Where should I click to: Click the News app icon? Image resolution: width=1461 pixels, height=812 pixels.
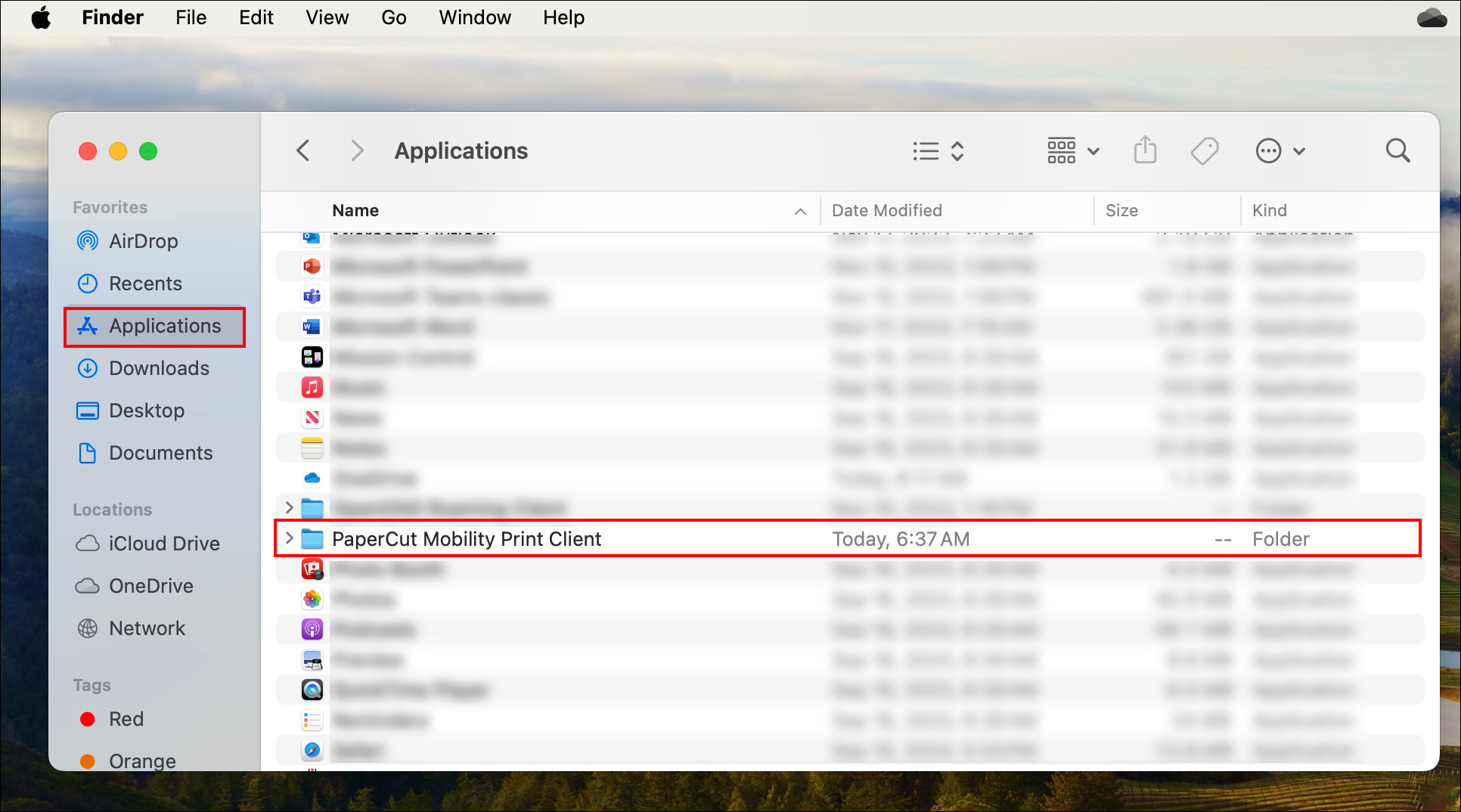(x=312, y=417)
